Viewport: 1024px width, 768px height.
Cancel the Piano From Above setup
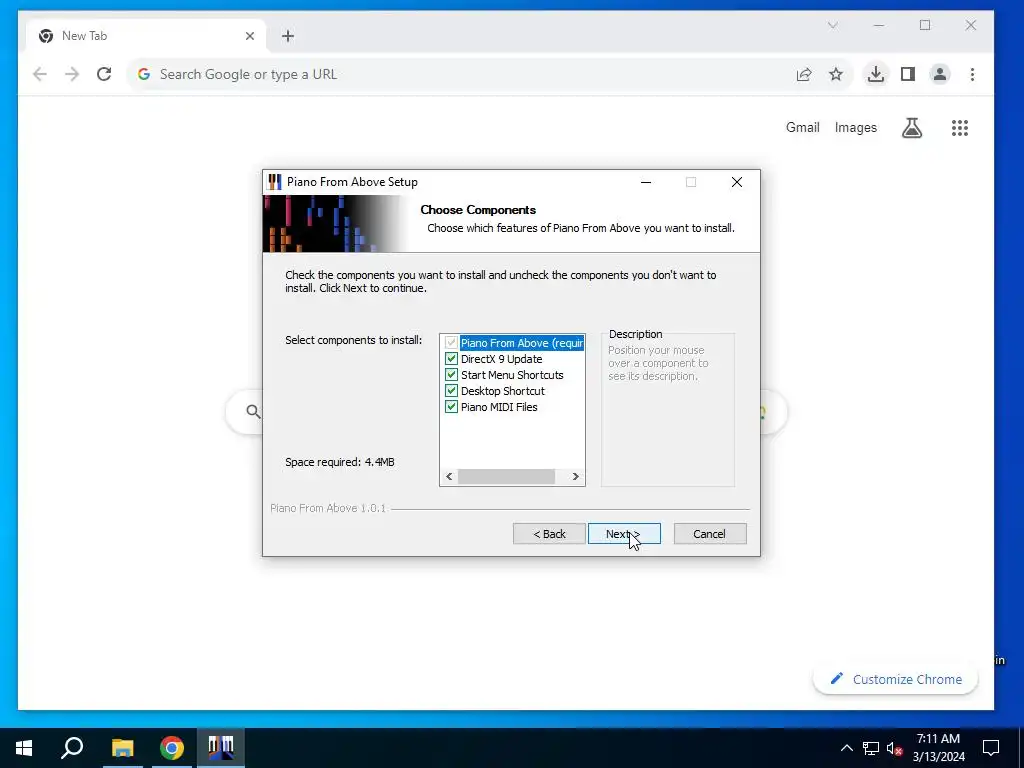[x=710, y=534]
